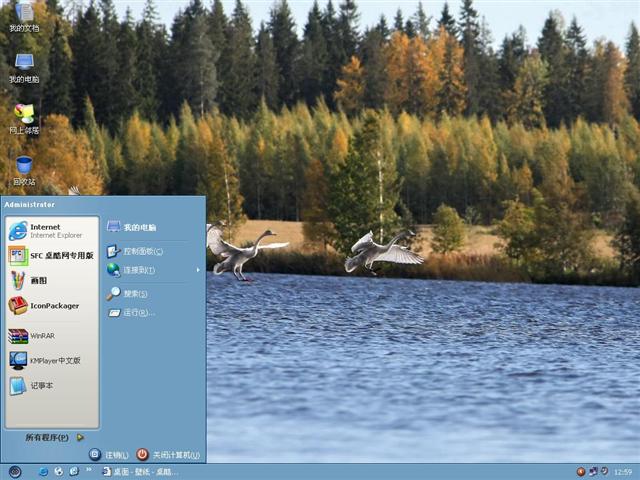Click the 12:59 taskbar clock

623,473
